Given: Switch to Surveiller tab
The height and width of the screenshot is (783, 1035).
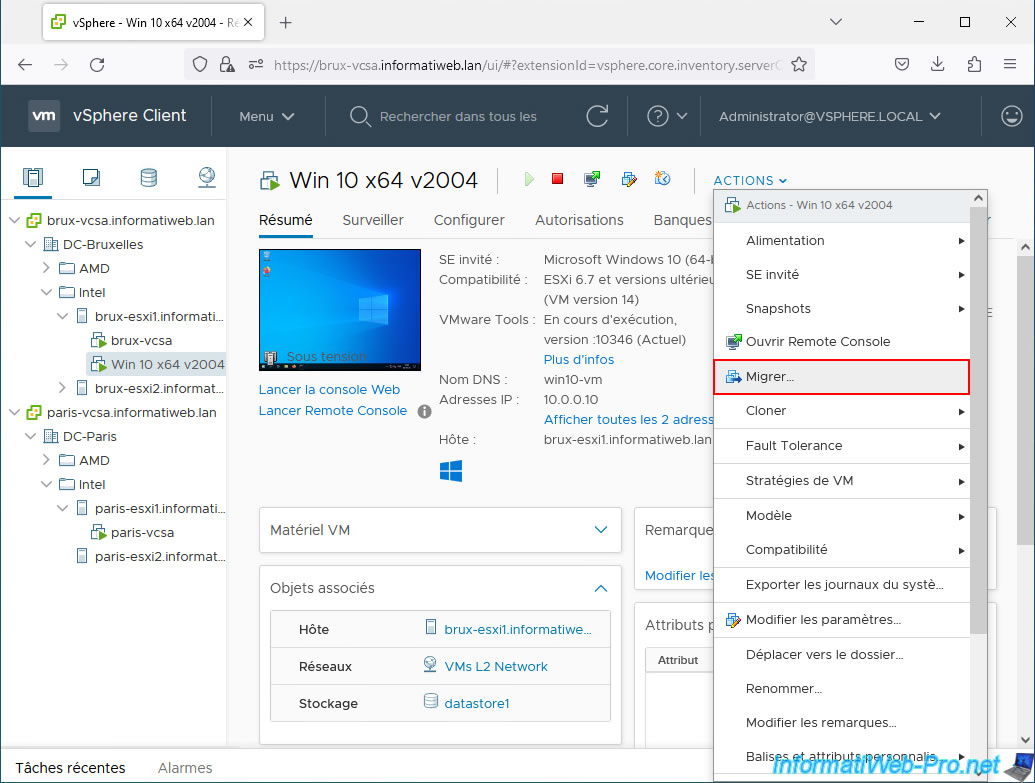Looking at the screenshot, I should click(373, 220).
